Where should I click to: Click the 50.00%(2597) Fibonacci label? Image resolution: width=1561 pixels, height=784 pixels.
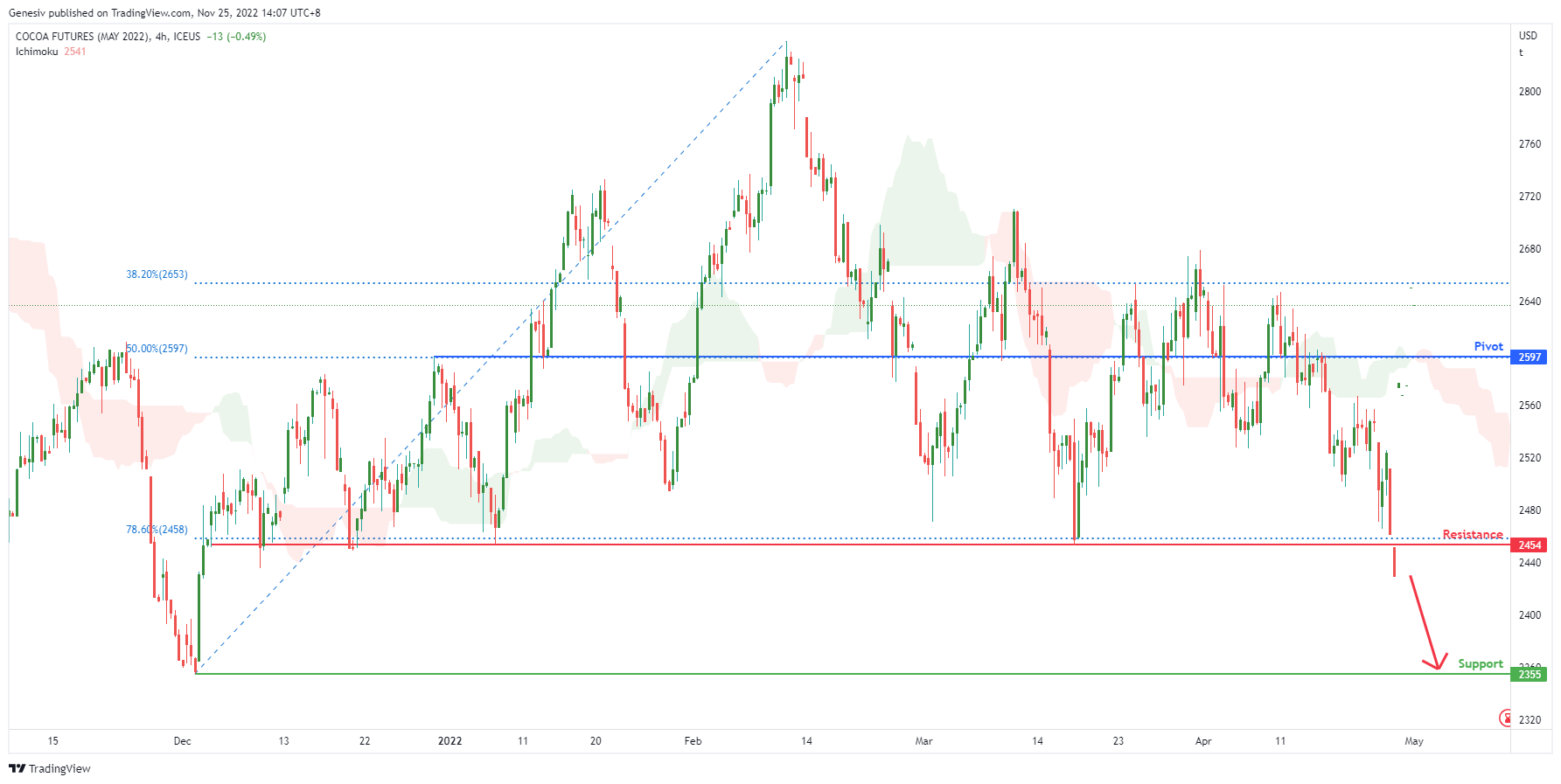157,349
